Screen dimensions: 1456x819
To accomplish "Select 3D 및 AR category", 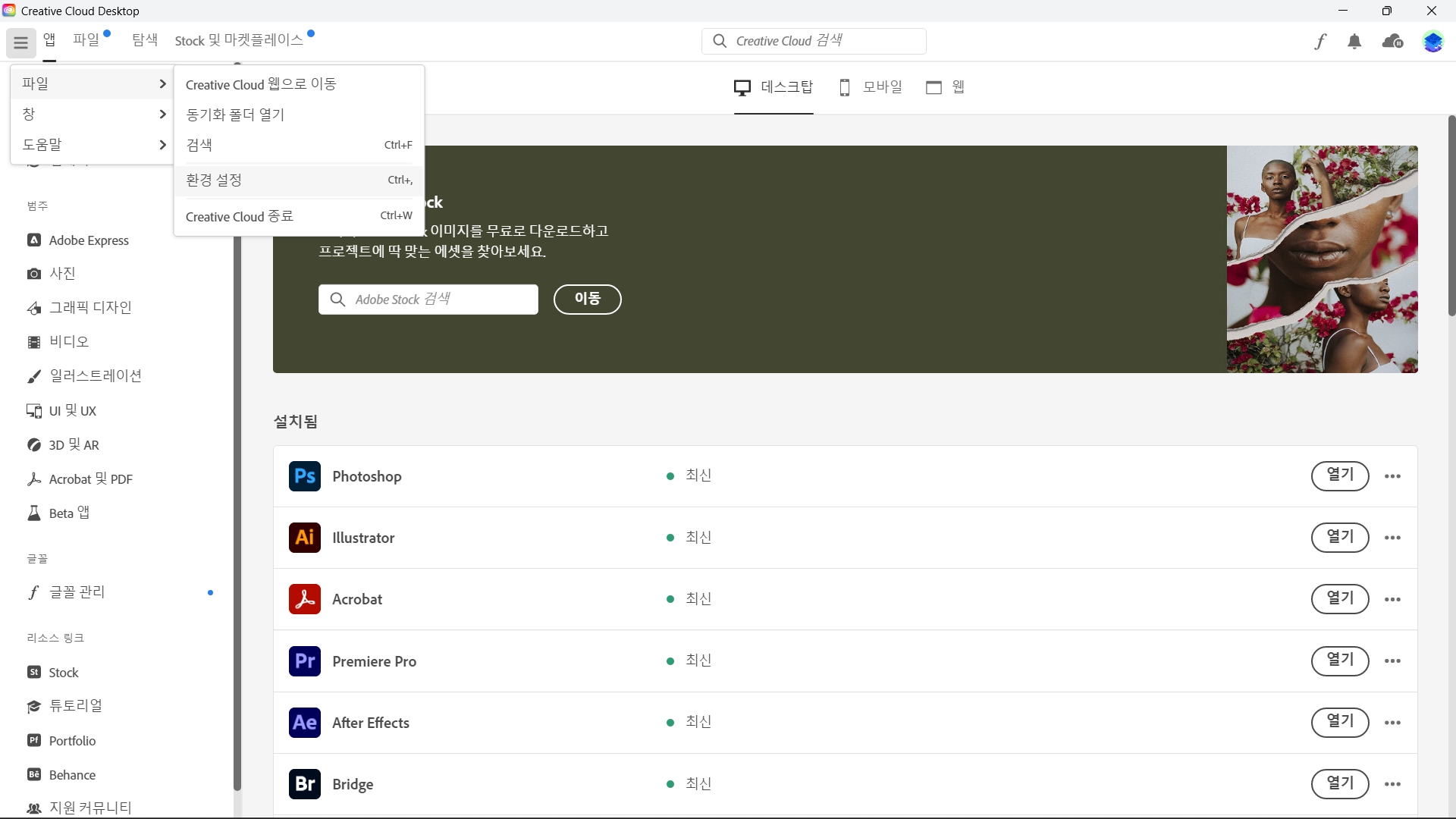I will tap(63, 445).
